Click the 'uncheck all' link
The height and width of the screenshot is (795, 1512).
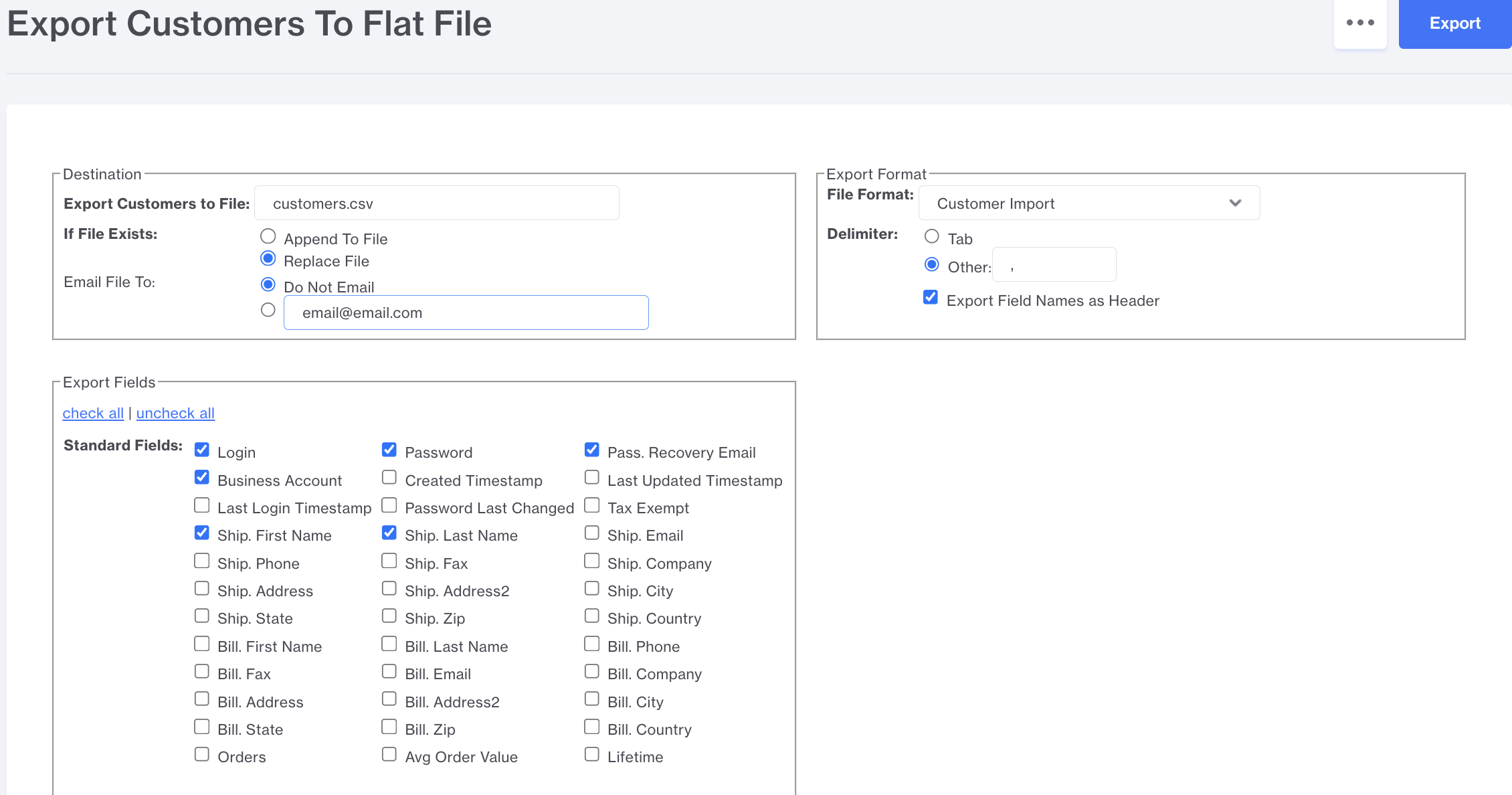pos(175,414)
